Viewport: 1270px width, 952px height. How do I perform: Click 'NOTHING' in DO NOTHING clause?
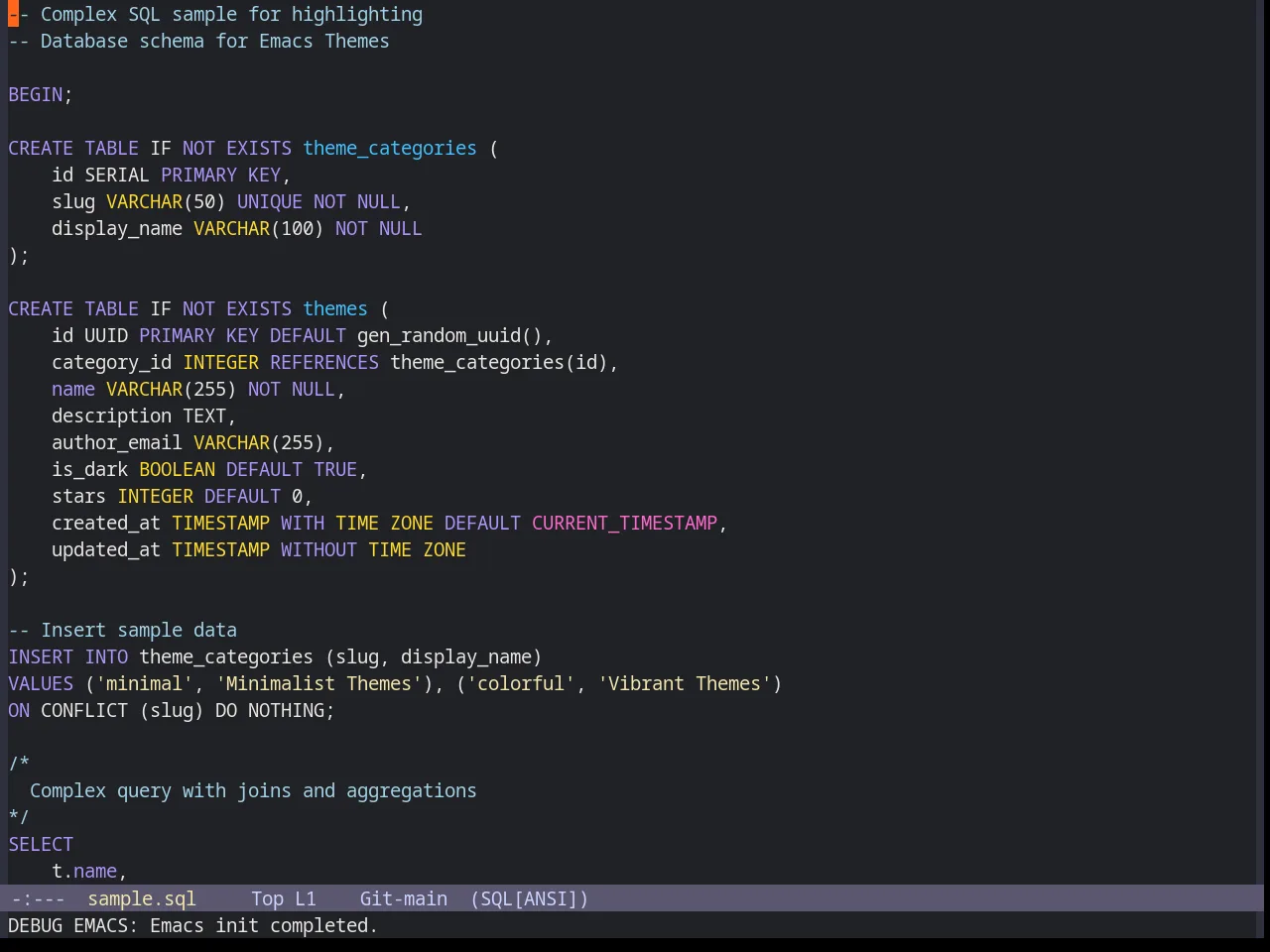tap(286, 710)
